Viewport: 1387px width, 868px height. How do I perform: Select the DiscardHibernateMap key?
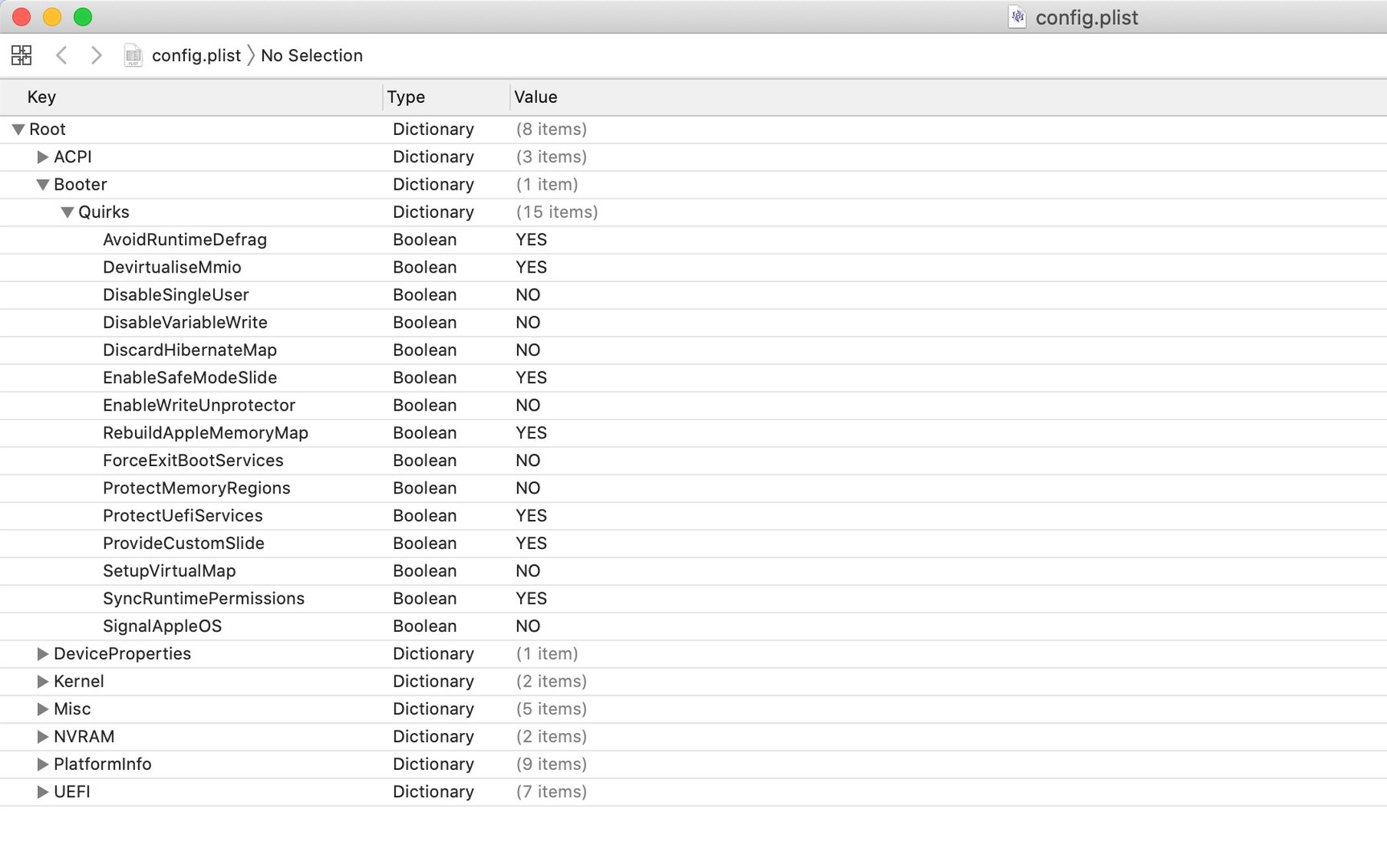click(x=190, y=350)
